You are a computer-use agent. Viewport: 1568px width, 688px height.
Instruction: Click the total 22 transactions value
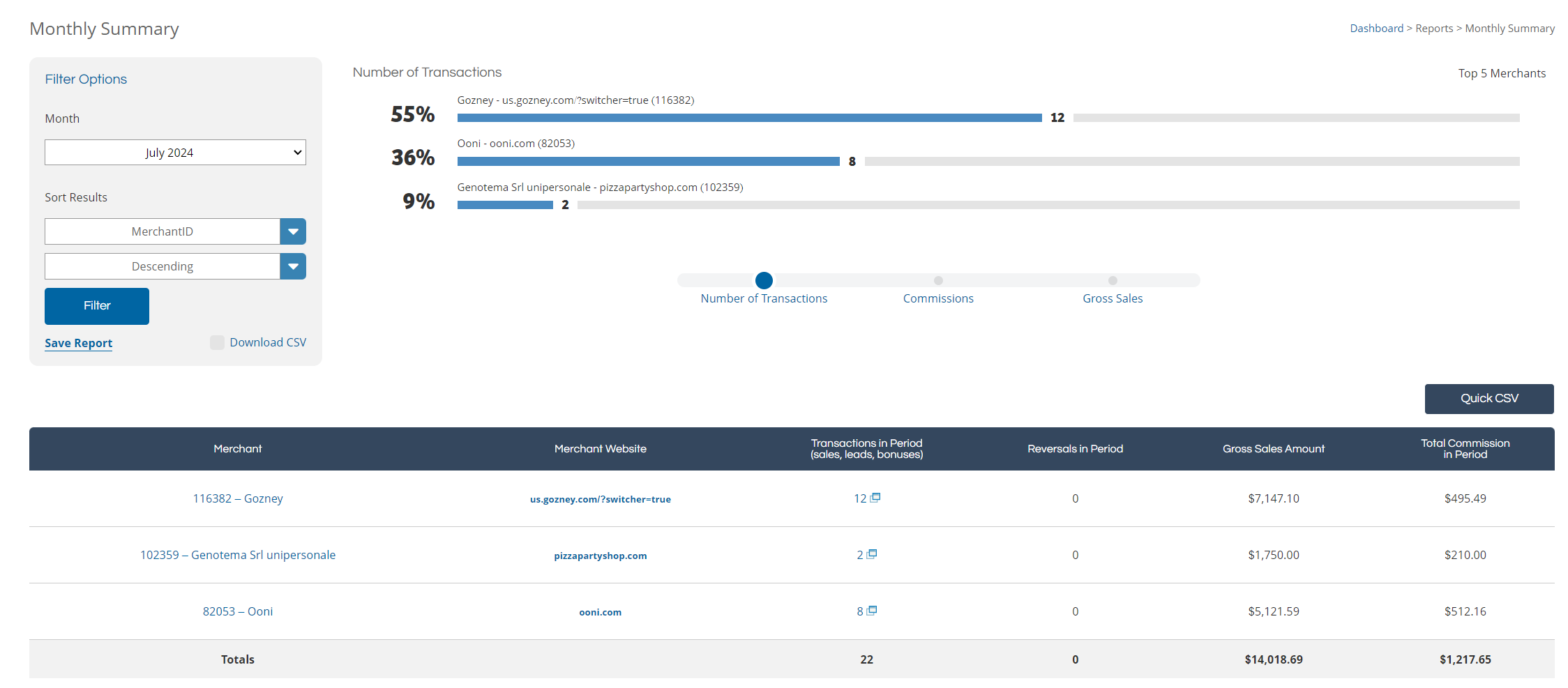click(x=867, y=659)
